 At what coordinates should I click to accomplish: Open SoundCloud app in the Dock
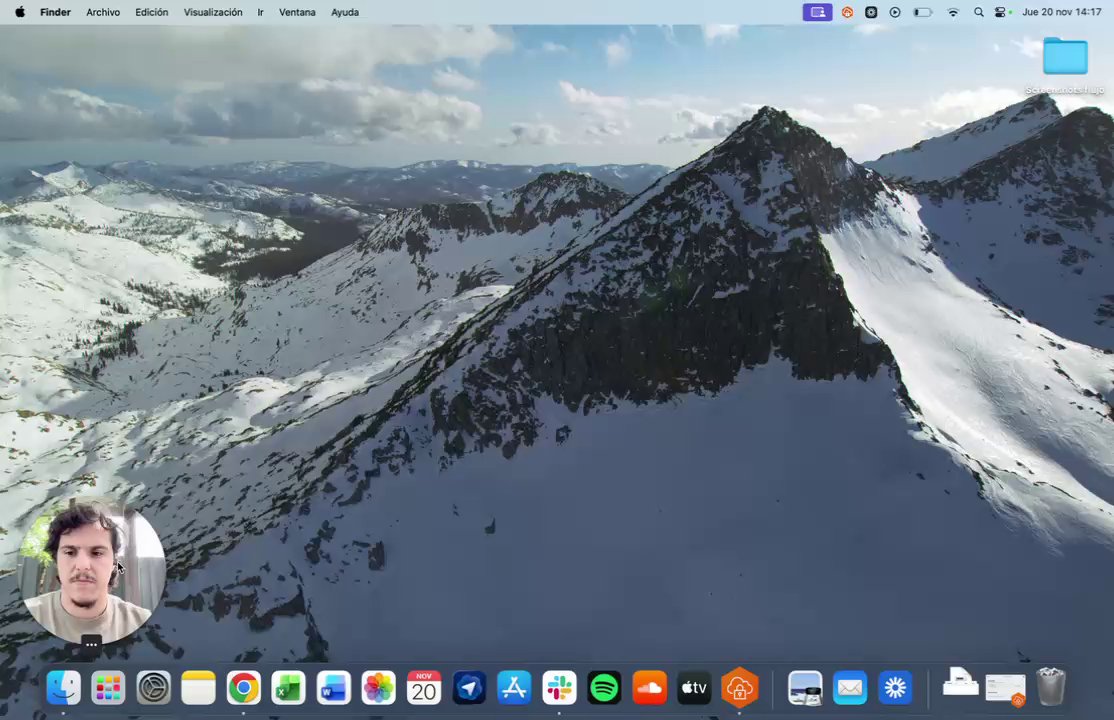pos(649,688)
